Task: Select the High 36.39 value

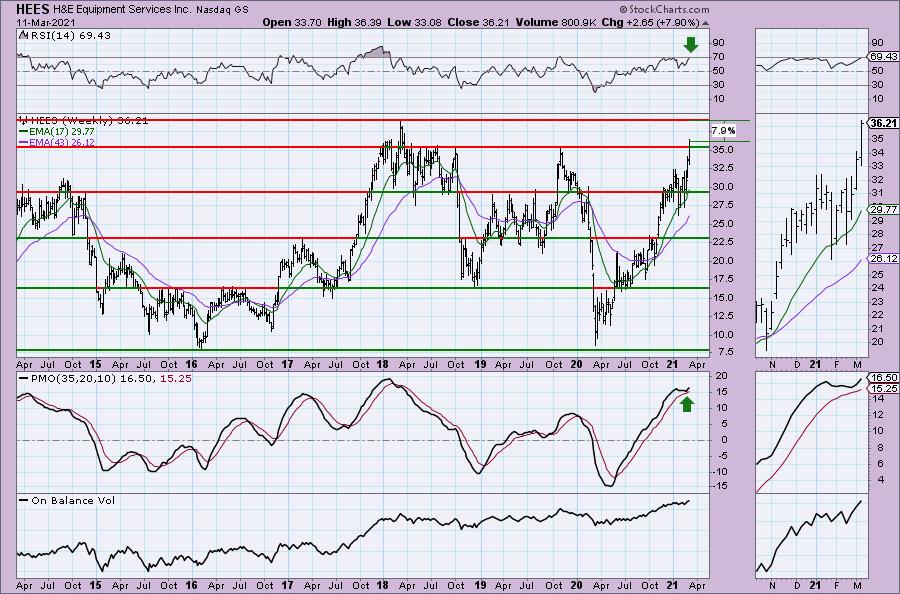Action: coord(355,22)
